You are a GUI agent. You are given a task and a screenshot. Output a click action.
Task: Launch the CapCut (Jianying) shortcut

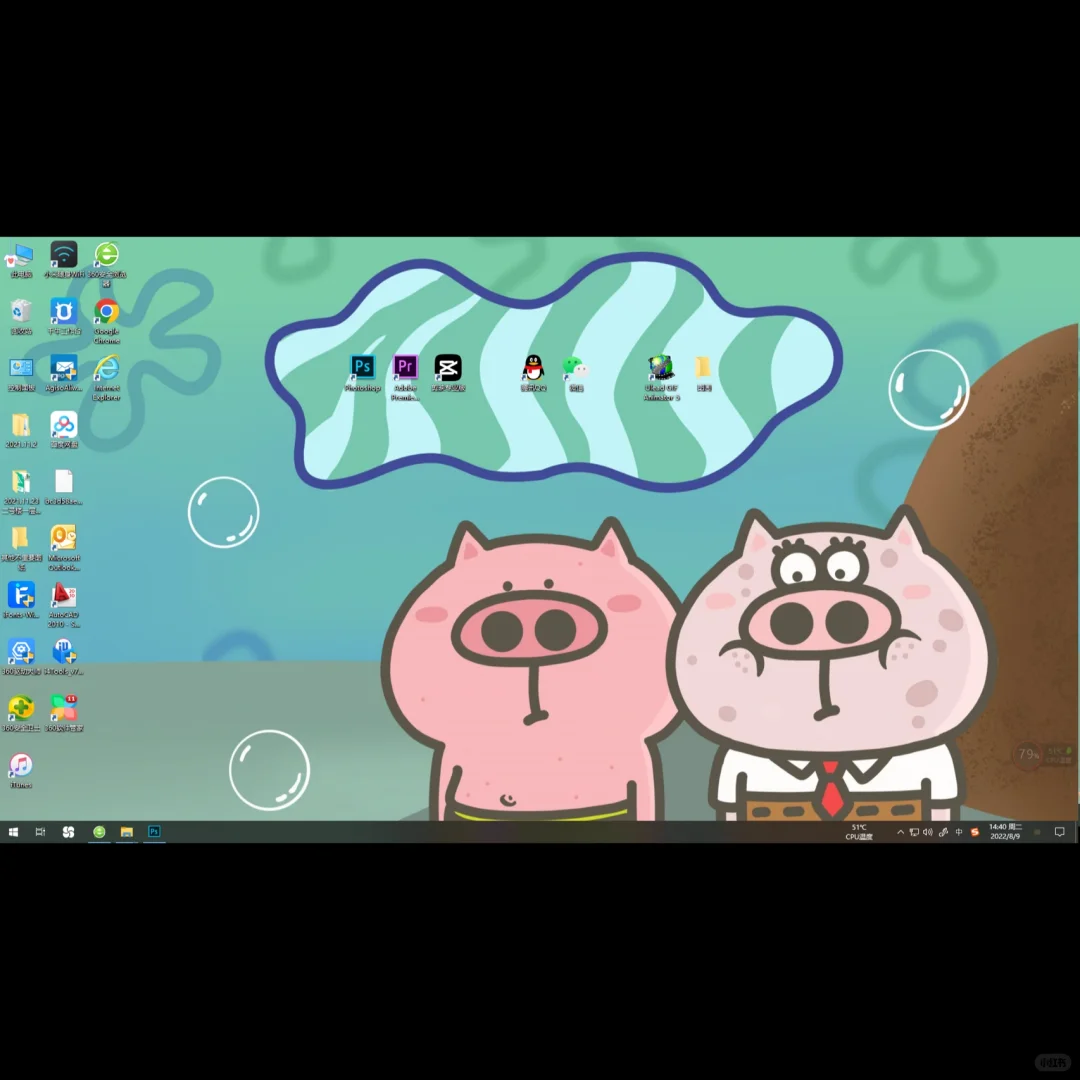[x=448, y=373]
